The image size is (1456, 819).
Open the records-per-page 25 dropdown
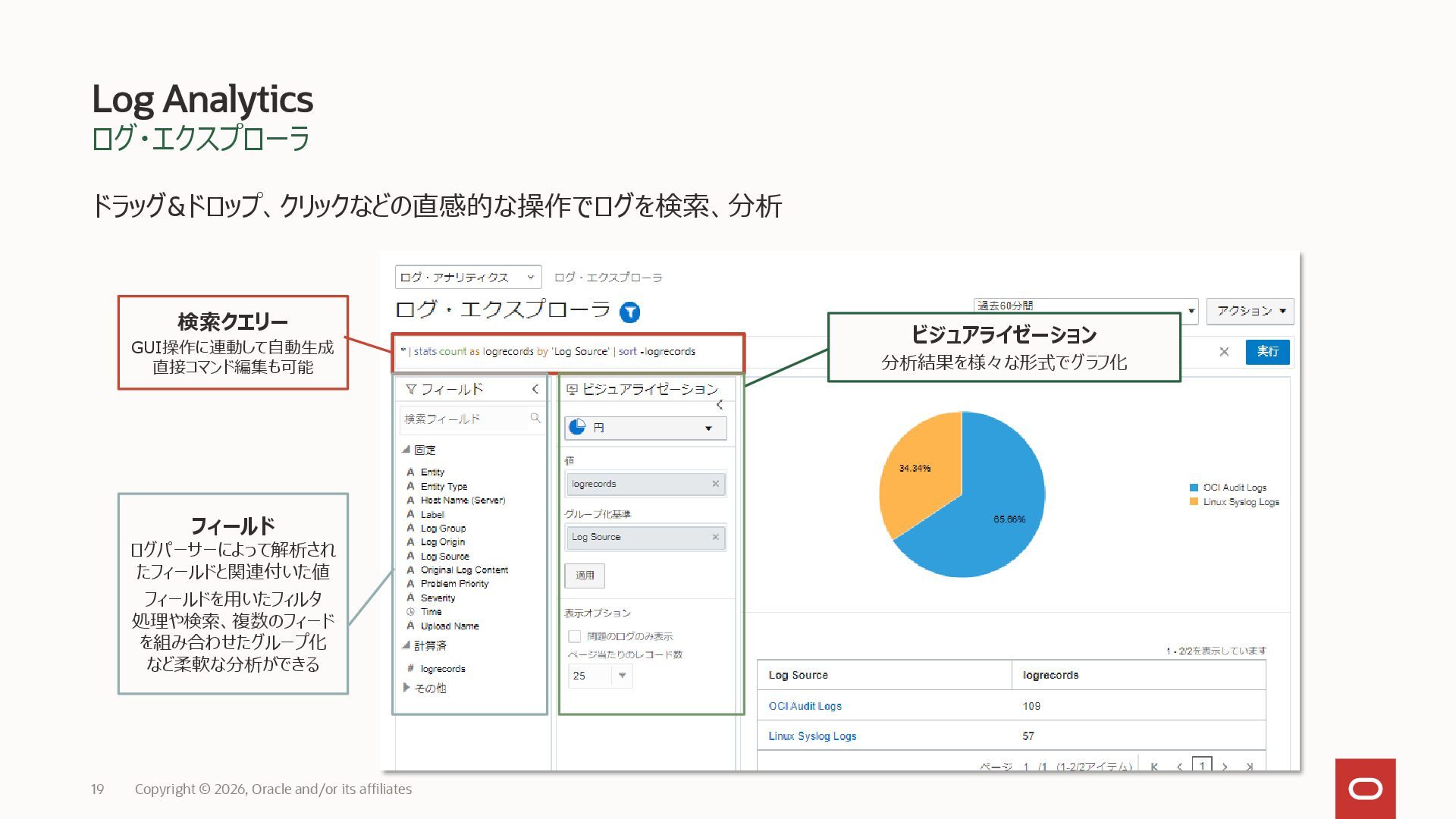(622, 676)
